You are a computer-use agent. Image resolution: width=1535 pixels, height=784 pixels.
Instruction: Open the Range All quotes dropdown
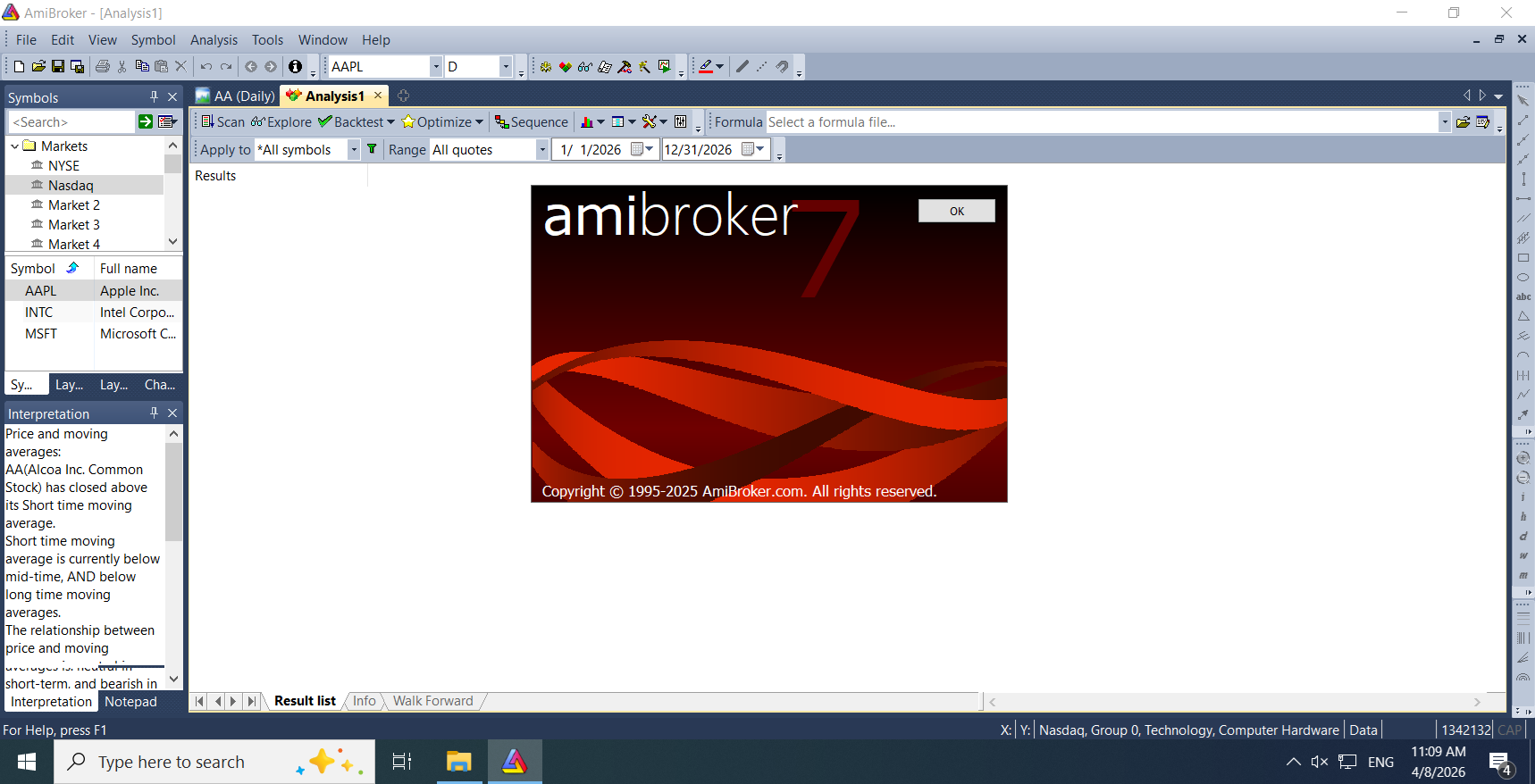pos(542,150)
